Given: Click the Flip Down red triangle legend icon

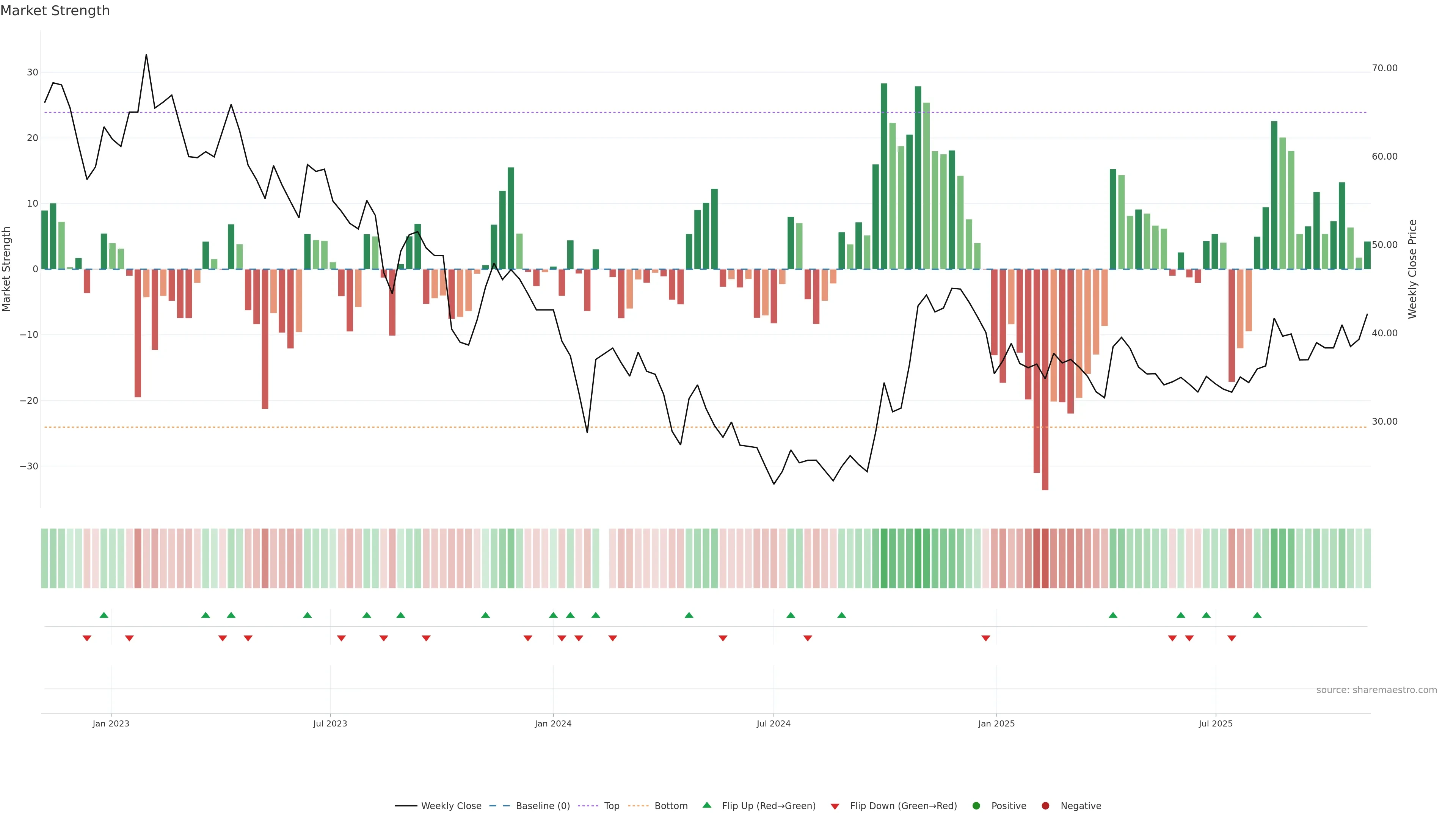Looking at the screenshot, I should point(835,806).
